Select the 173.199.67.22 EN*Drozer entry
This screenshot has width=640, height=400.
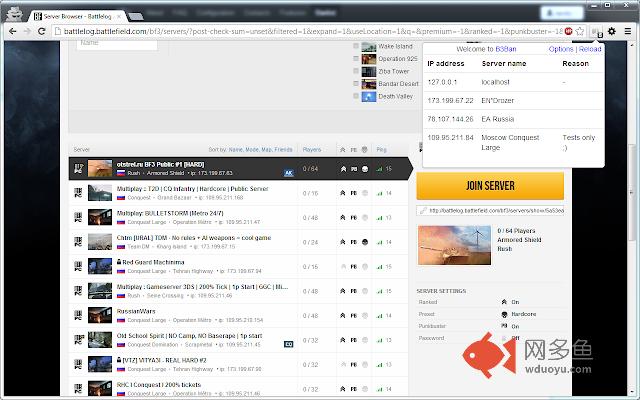point(513,100)
